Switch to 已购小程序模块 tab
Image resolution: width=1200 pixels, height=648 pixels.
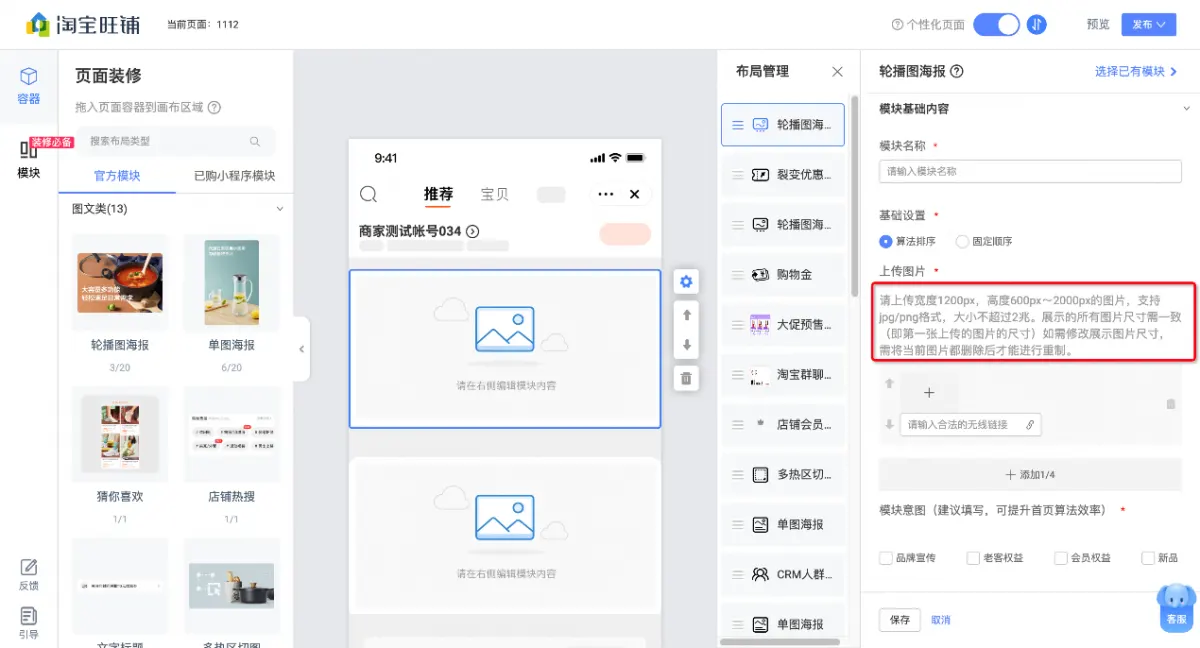(234, 176)
